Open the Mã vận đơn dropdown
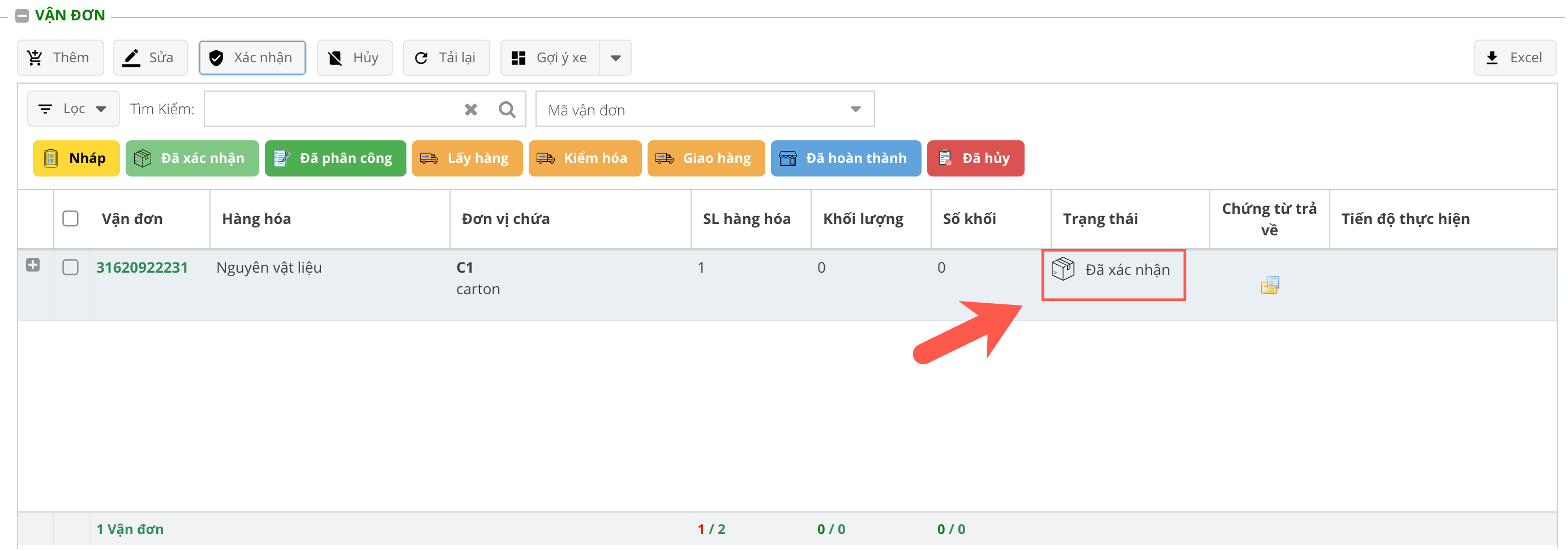This screenshot has height=551, width=1568. (704, 110)
